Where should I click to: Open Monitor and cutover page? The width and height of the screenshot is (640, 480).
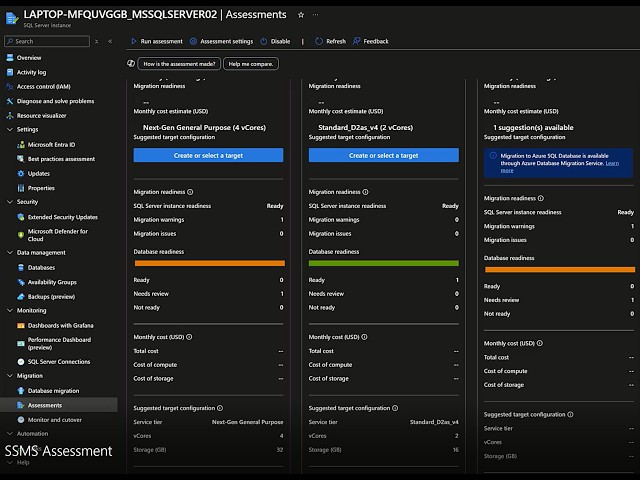coord(55,420)
